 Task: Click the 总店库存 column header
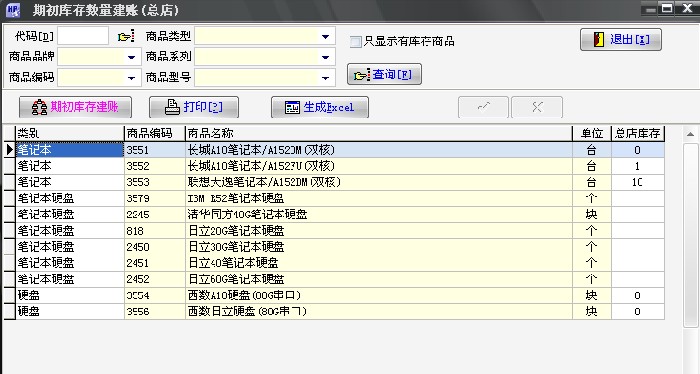coord(638,133)
